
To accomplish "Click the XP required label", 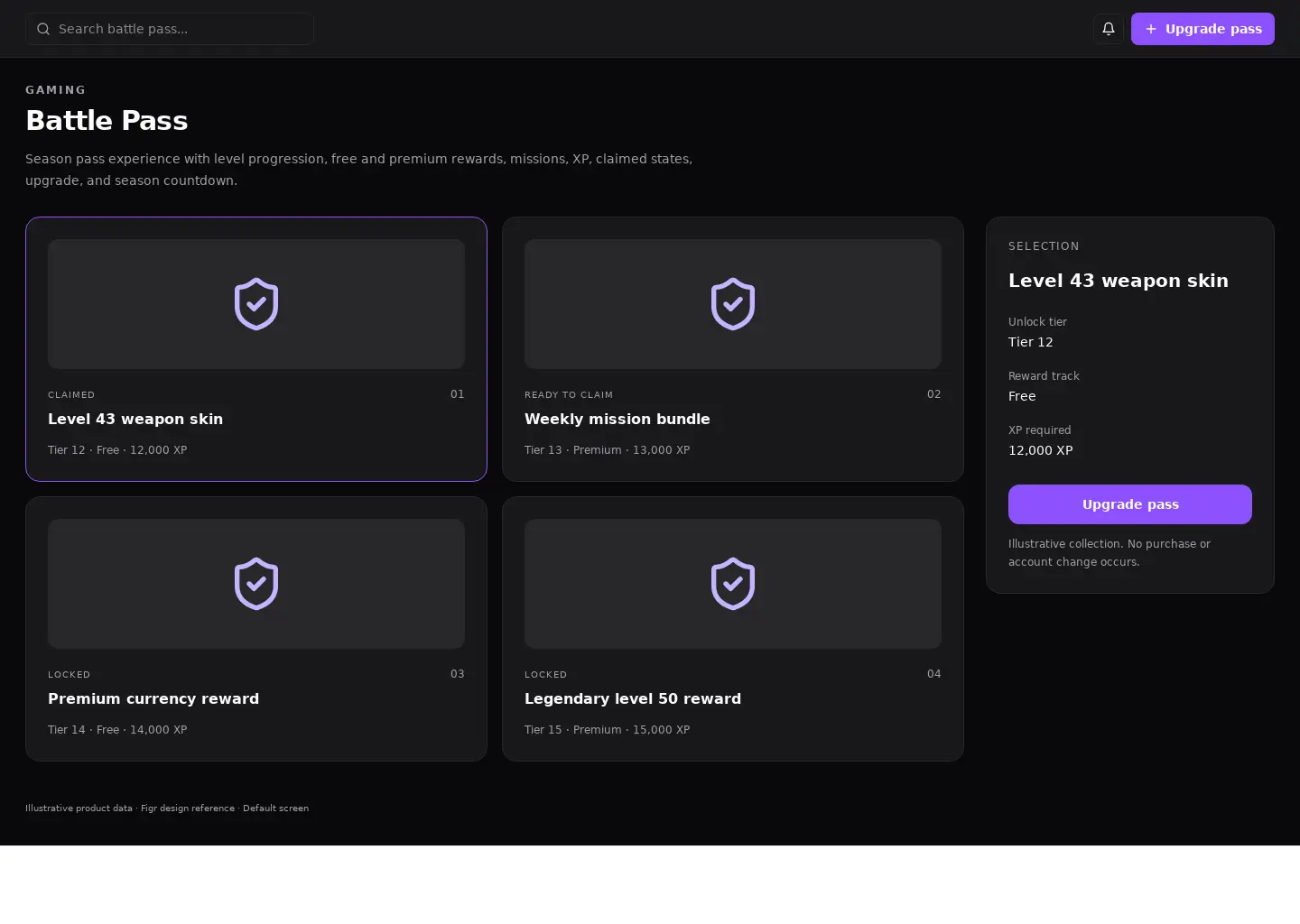I will 1040,430.
